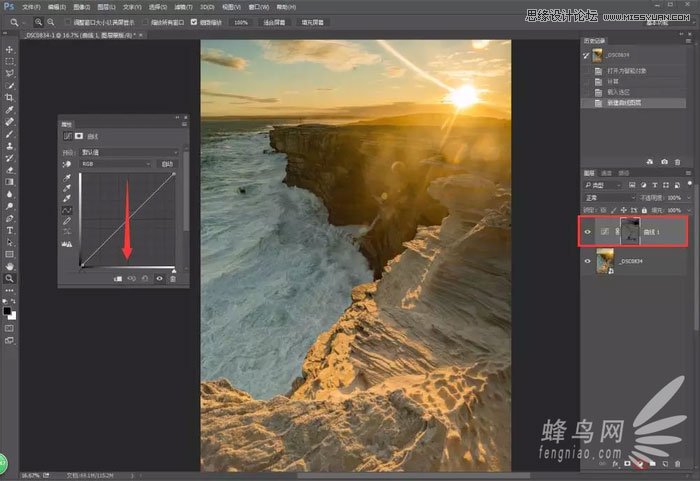Open the RGB channel dropdown
Image resolution: width=700 pixels, height=481 pixels.
pos(116,164)
